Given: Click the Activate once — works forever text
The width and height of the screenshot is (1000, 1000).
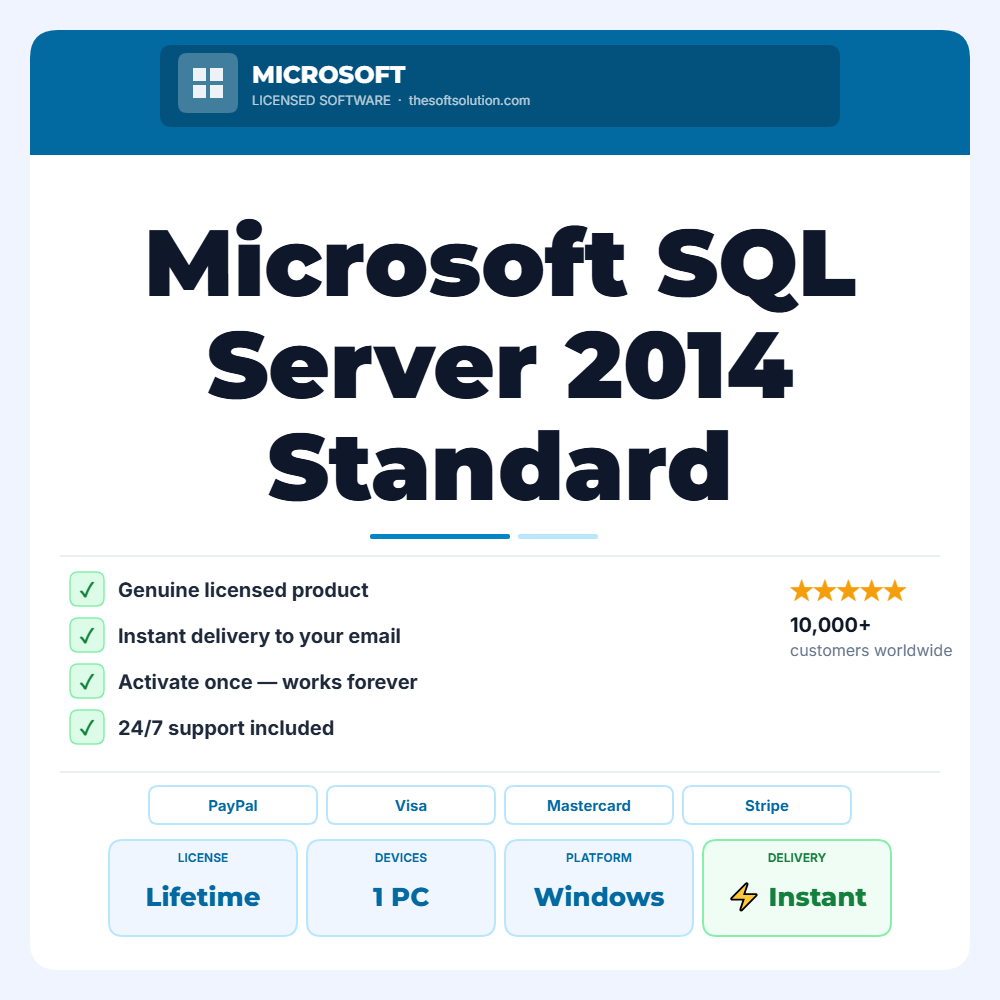Looking at the screenshot, I should [x=268, y=682].
